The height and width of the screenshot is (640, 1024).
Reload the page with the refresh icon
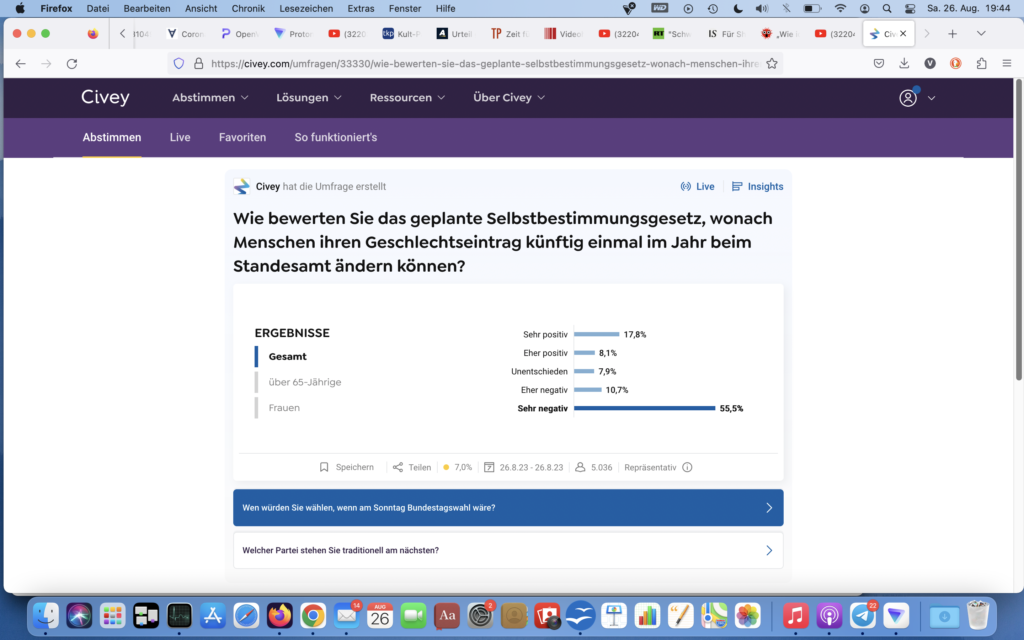point(72,63)
